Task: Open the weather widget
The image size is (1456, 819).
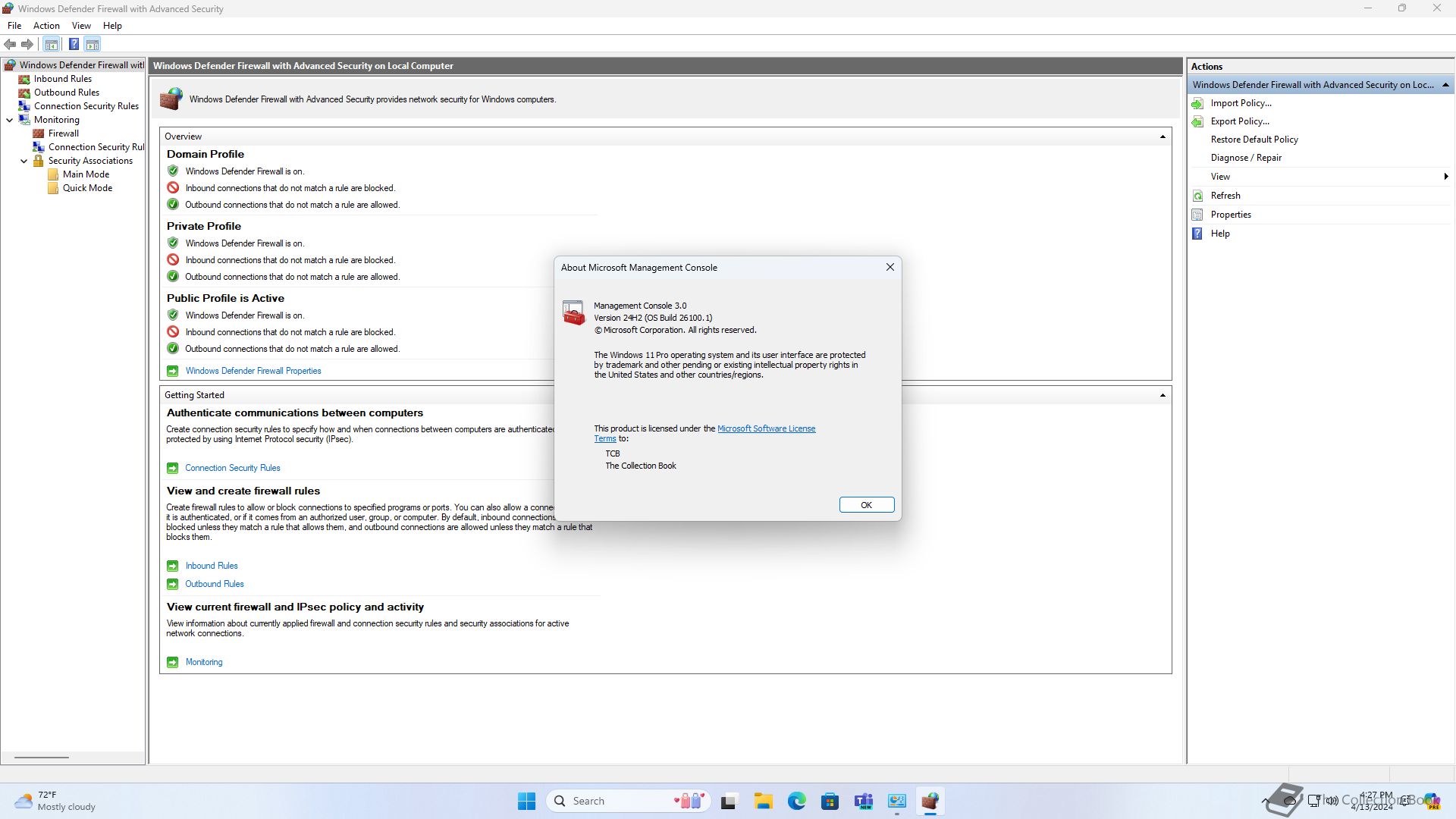Action: pos(55,801)
